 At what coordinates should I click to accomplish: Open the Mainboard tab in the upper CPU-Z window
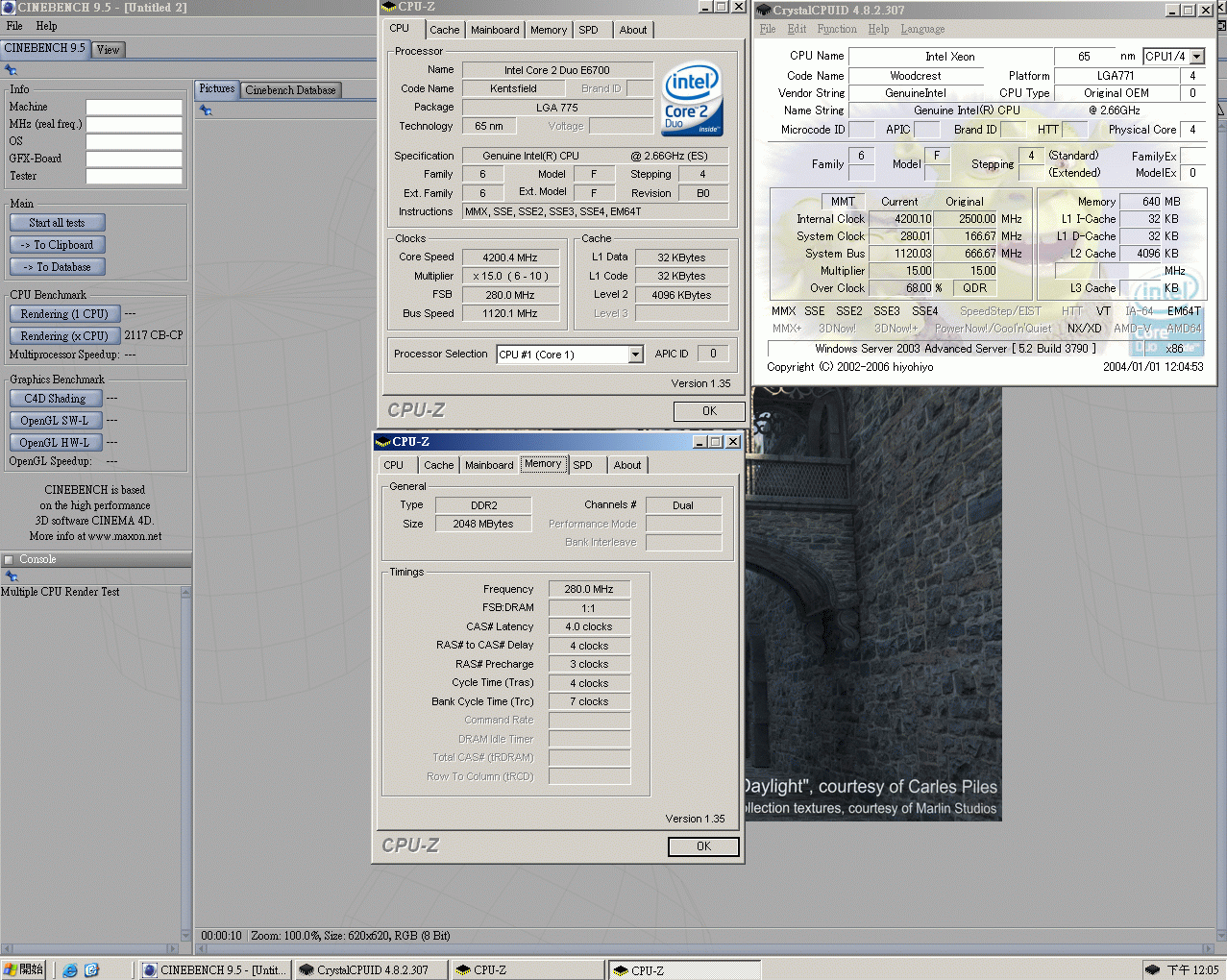pos(495,30)
